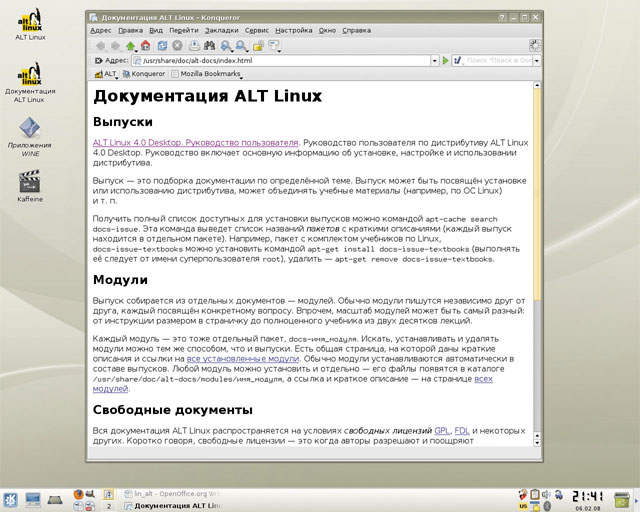Open the ALT Linux desktop icon
This screenshot has width=640, height=512.
pyautogui.click(x=30, y=24)
